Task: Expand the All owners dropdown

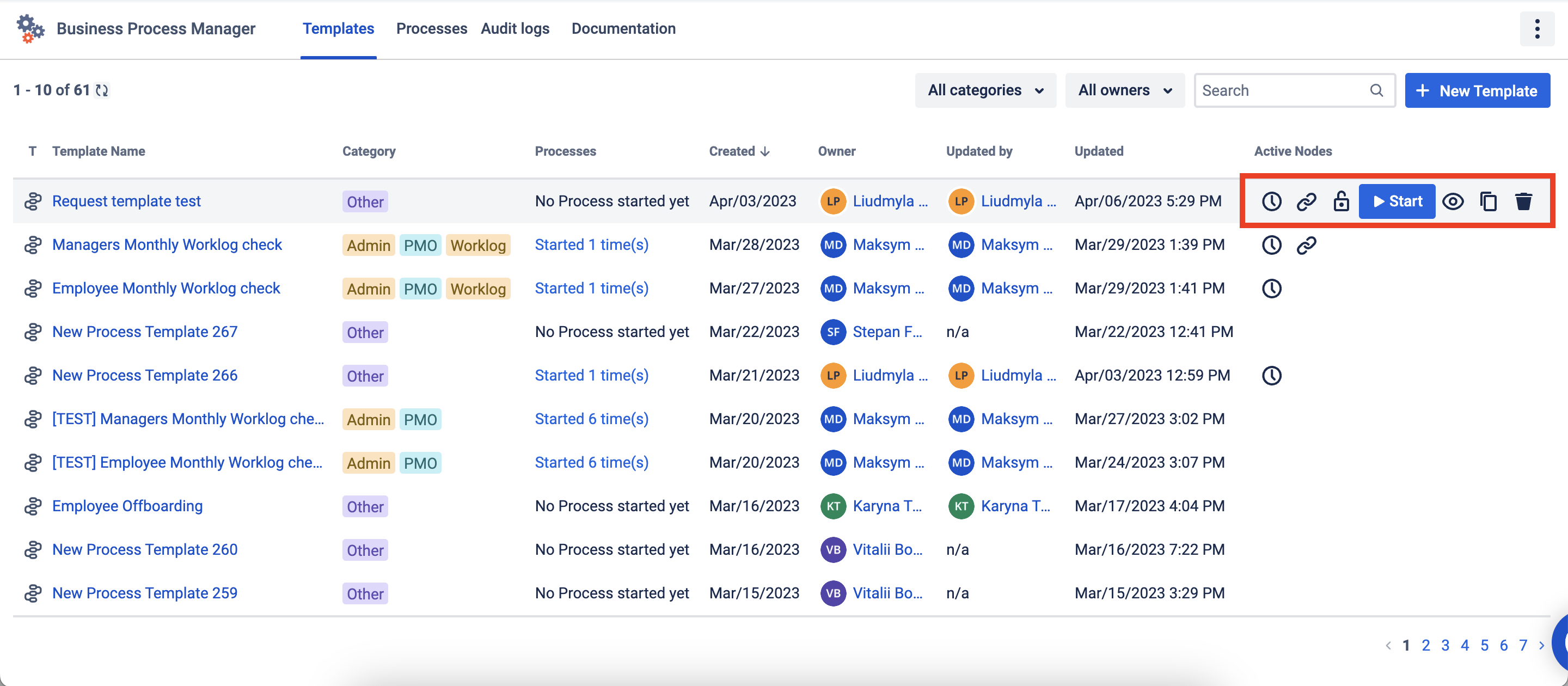Action: [x=1124, y=90]
